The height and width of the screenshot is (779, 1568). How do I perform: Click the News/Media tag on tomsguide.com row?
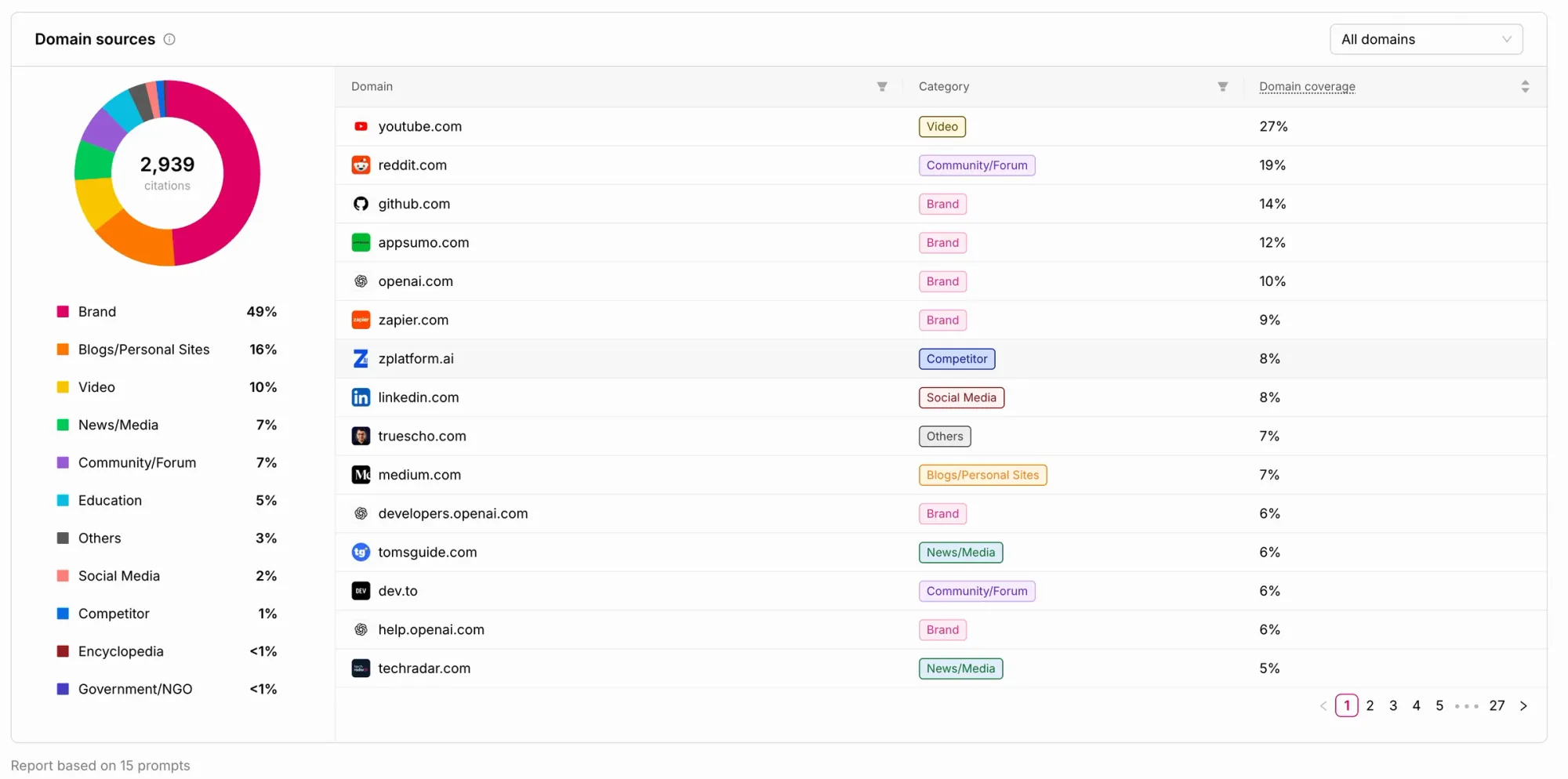(960, 553)
